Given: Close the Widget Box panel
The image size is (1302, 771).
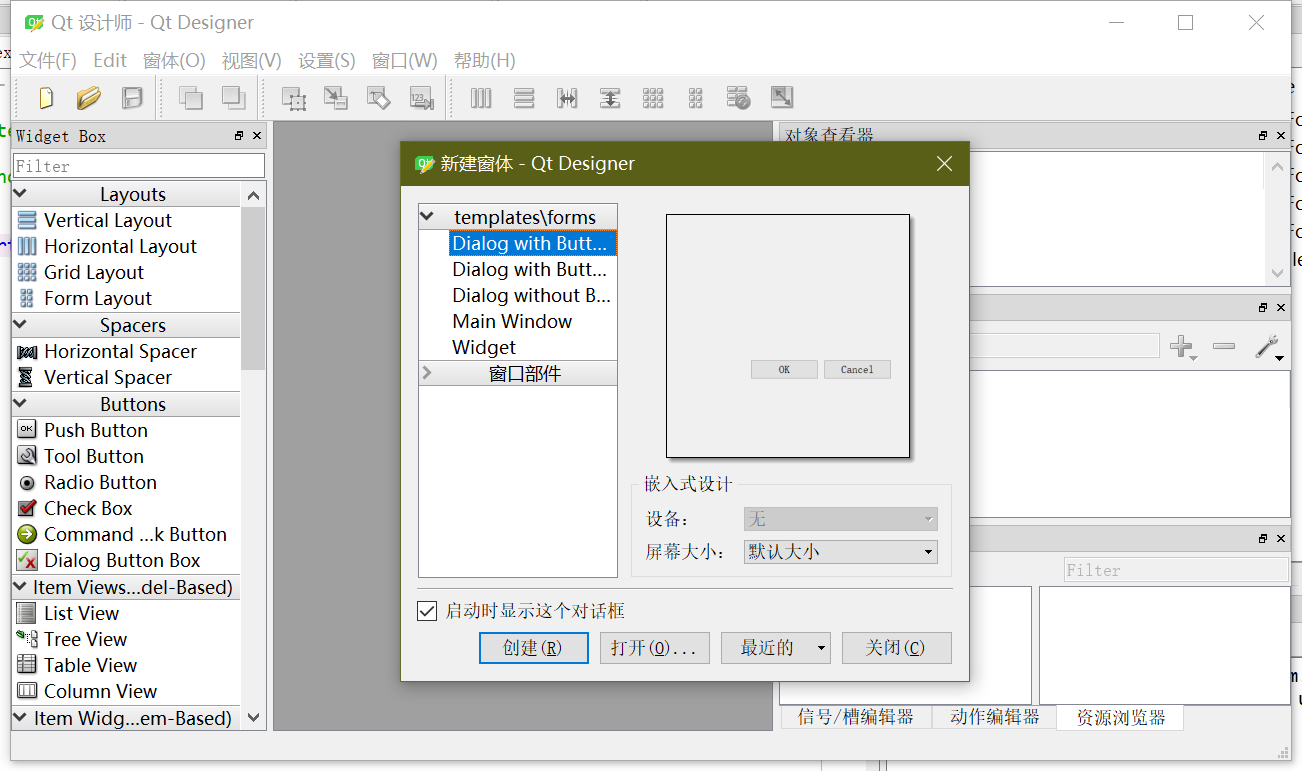Looking at the screenshot, I should tap(257, 136).
